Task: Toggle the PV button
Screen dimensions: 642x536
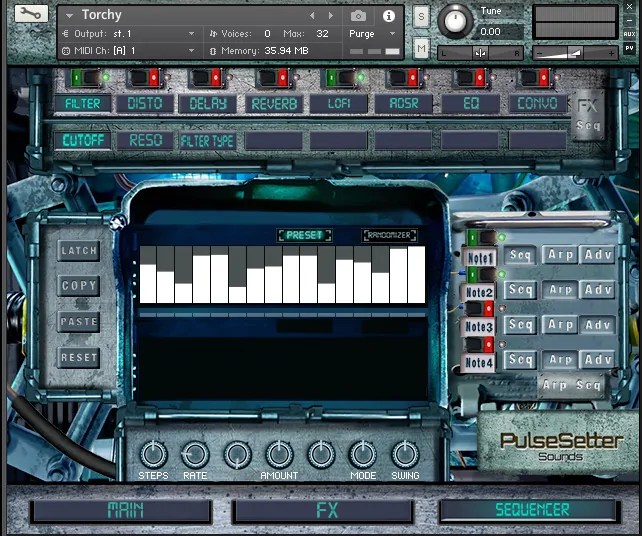Action: [629, 48]
